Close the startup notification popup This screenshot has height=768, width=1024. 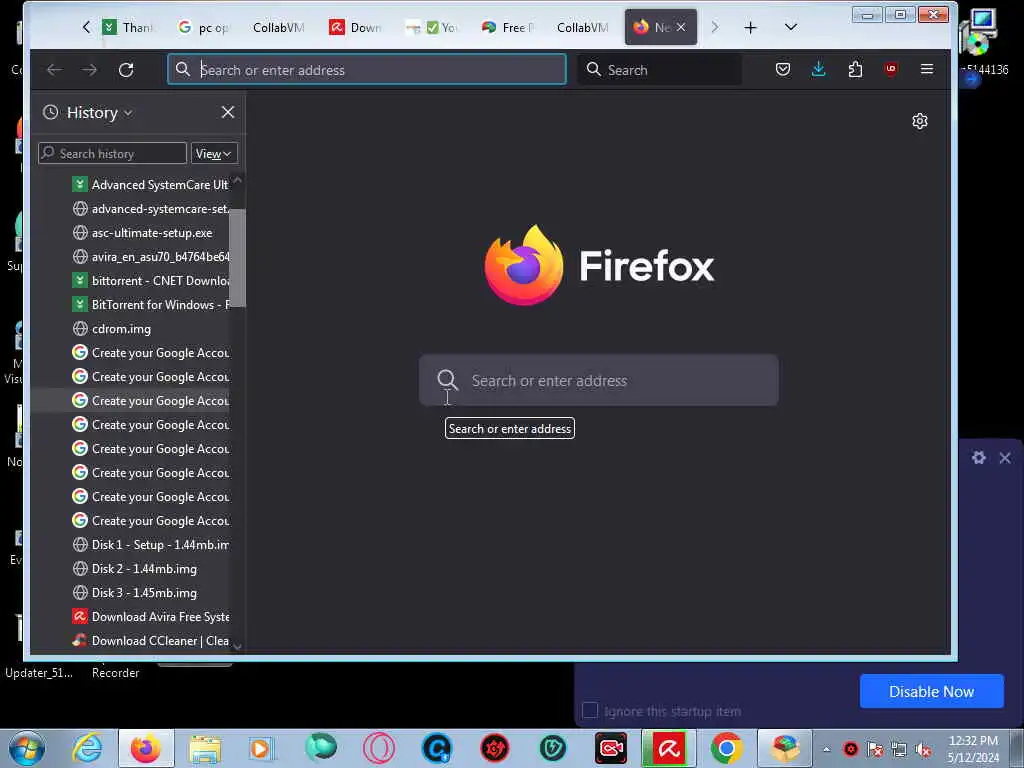pos(1005,458)
